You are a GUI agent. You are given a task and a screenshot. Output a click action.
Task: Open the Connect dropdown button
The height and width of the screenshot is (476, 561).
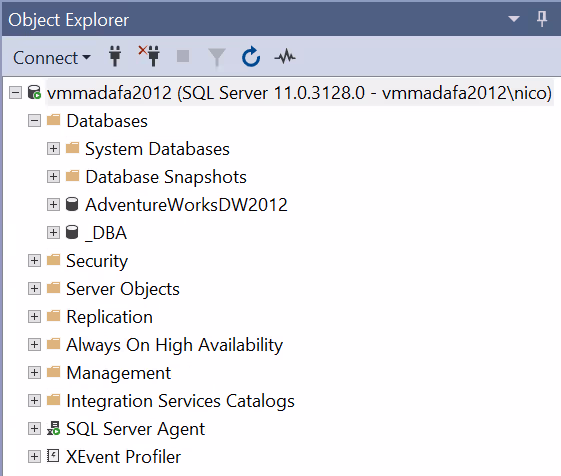coord(52,58)
